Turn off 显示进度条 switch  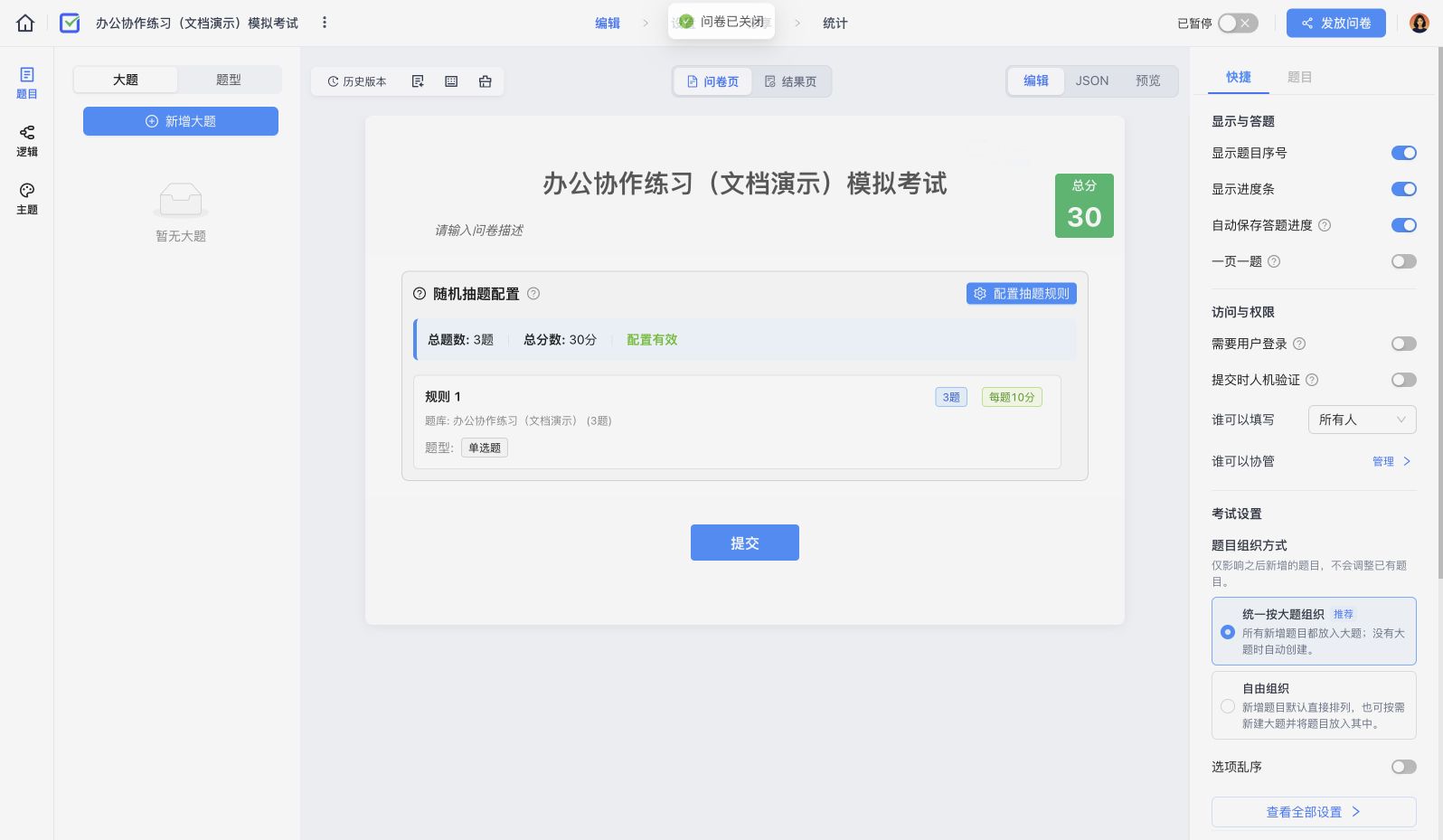point(1404,189)
